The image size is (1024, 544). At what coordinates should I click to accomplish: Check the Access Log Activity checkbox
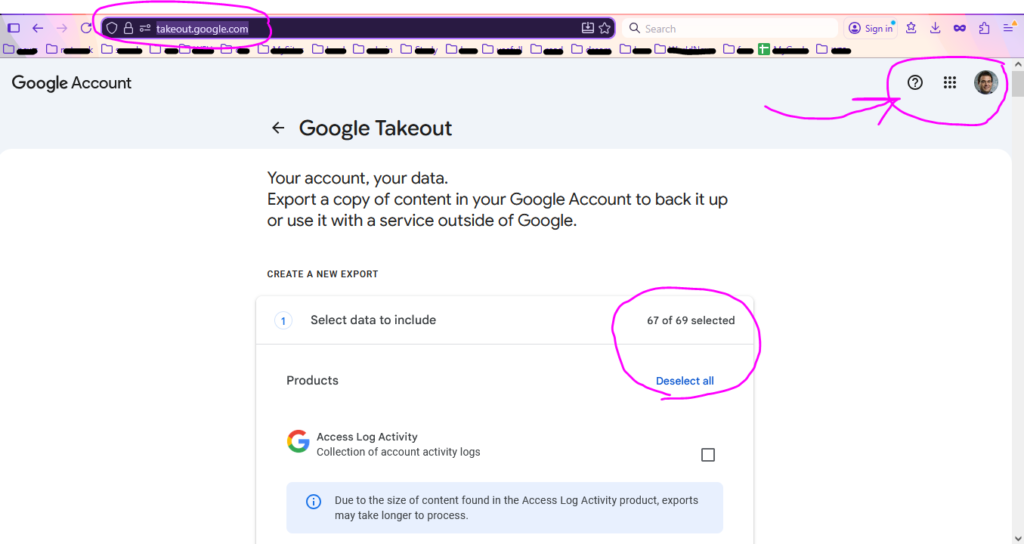pos(708,455)
